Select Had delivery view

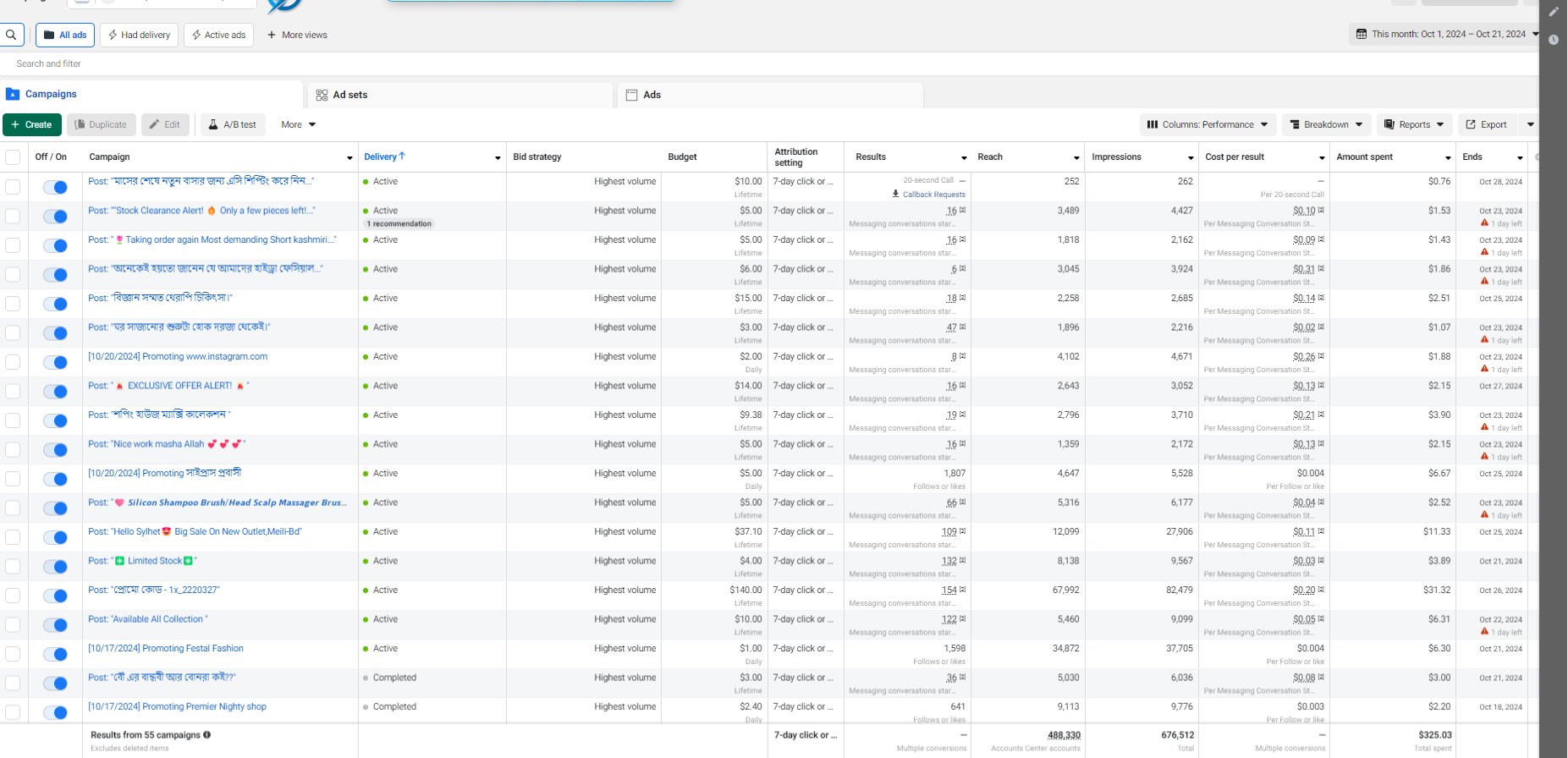point(140,35)
